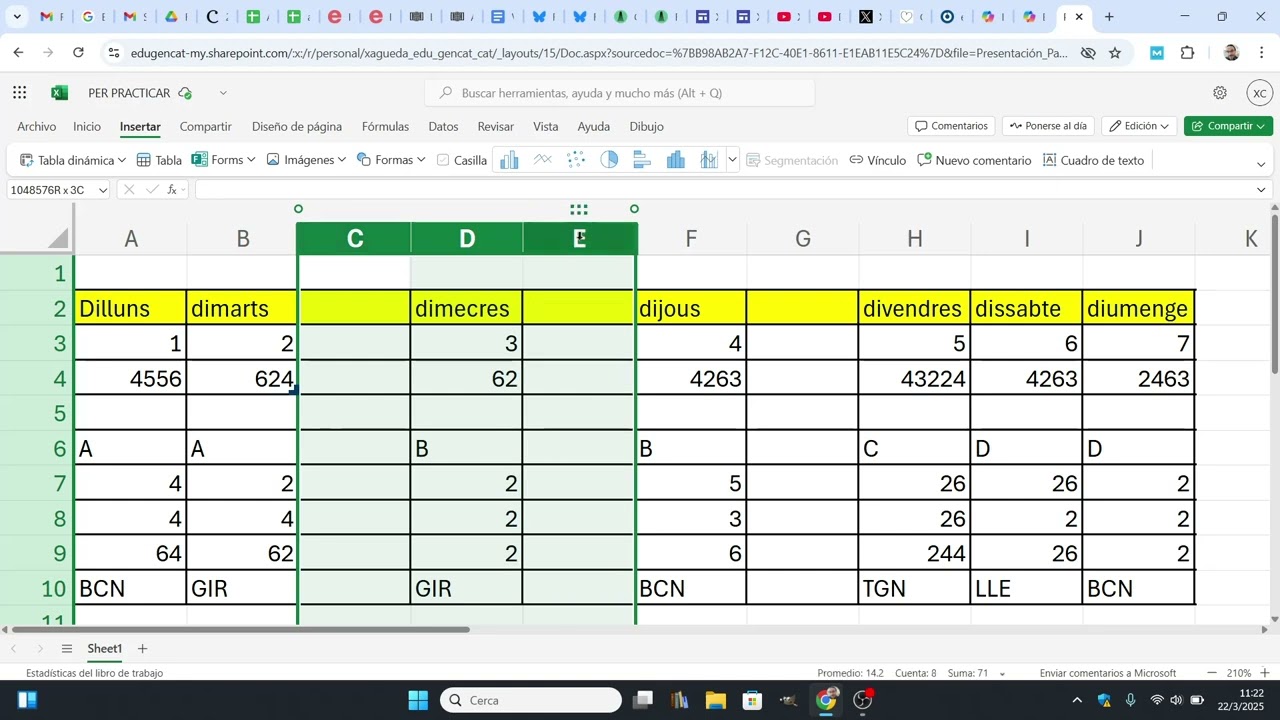This screenshot has height=720, width=1280.
Task: Cancel formula entry with X icon
Action: point(129,190)
